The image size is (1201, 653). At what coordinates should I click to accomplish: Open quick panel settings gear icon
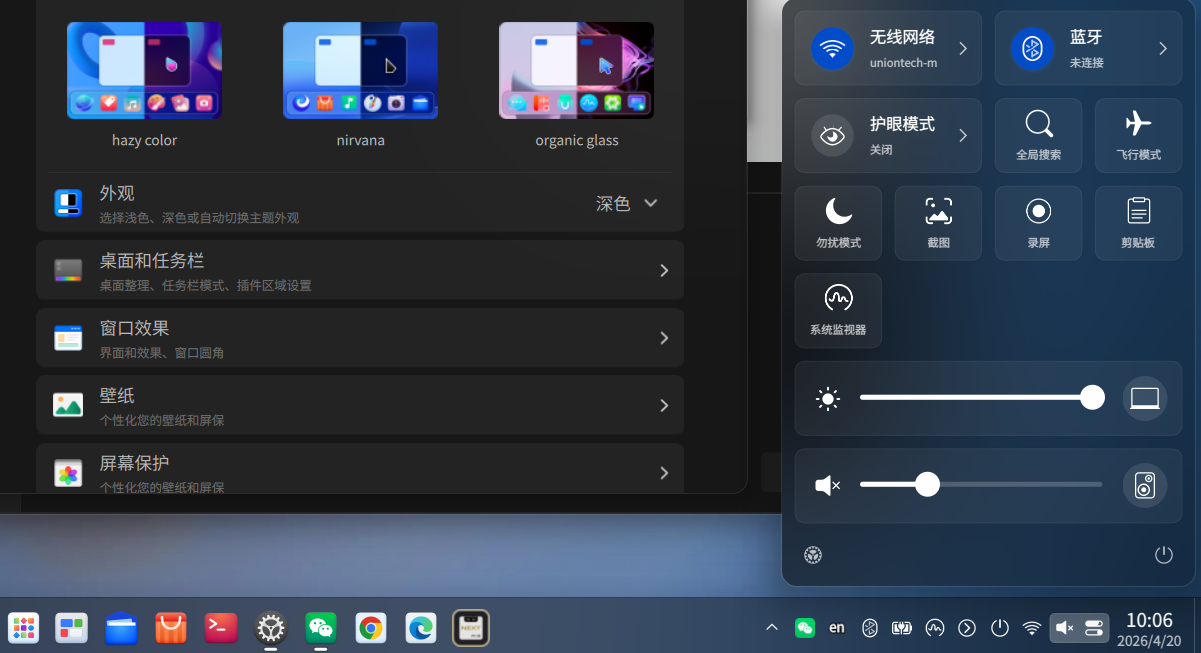click(813, 555)
